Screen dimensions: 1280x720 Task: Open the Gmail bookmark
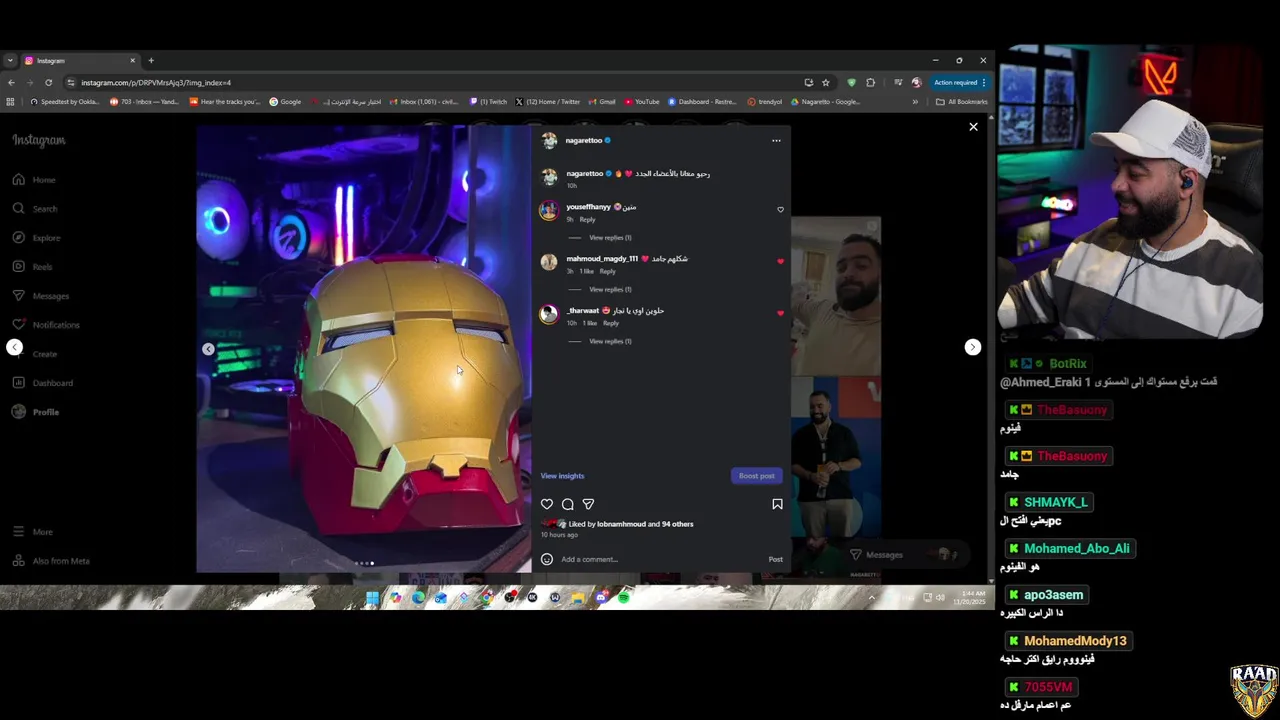pyautogui.click(x=601, y=102)
